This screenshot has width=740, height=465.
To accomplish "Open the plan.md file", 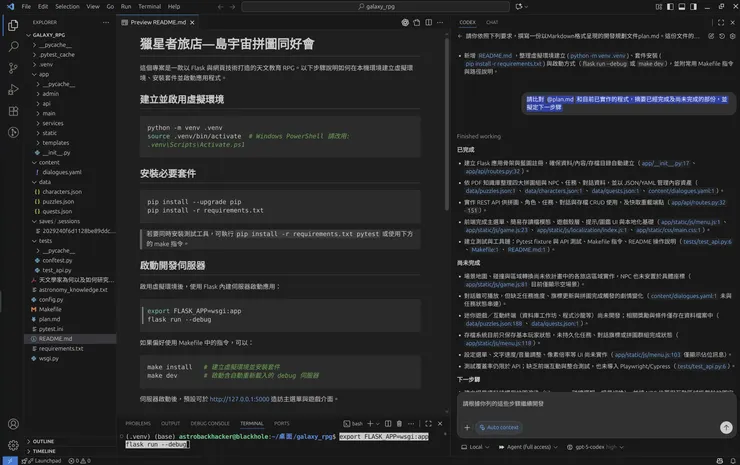I will coord(50,319).
